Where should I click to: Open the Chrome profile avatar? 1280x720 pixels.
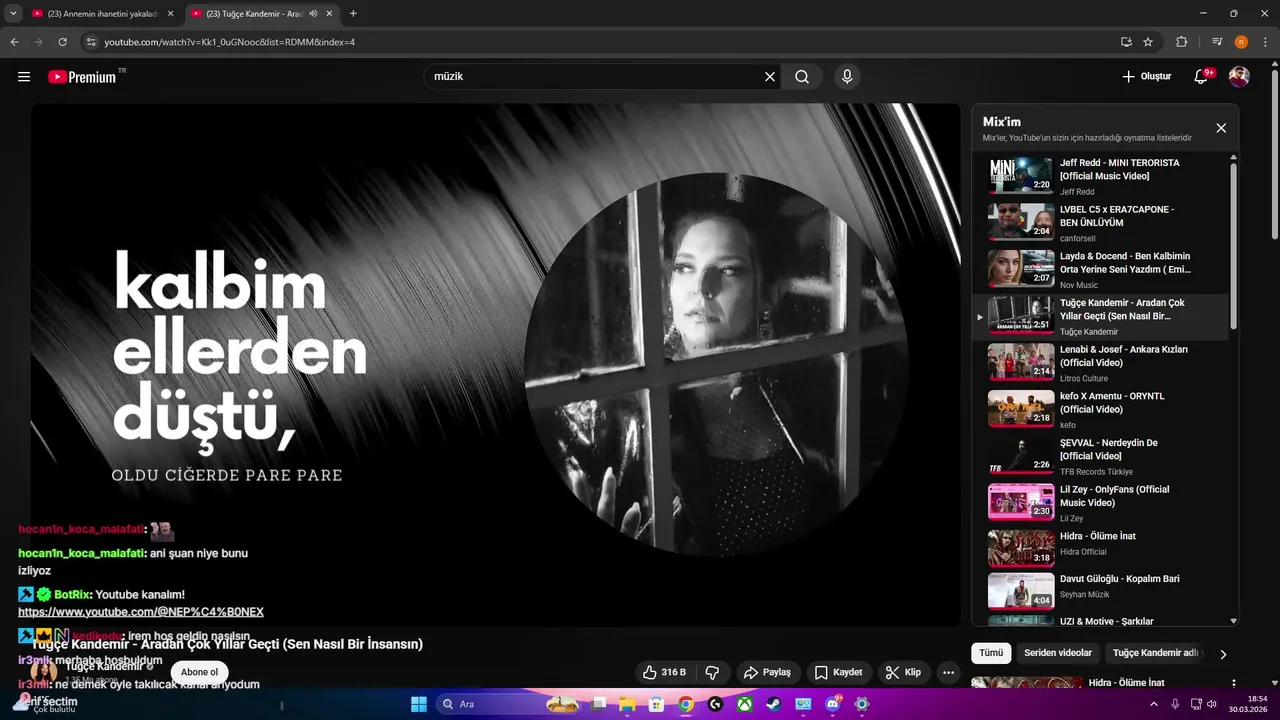point(1241,42)
